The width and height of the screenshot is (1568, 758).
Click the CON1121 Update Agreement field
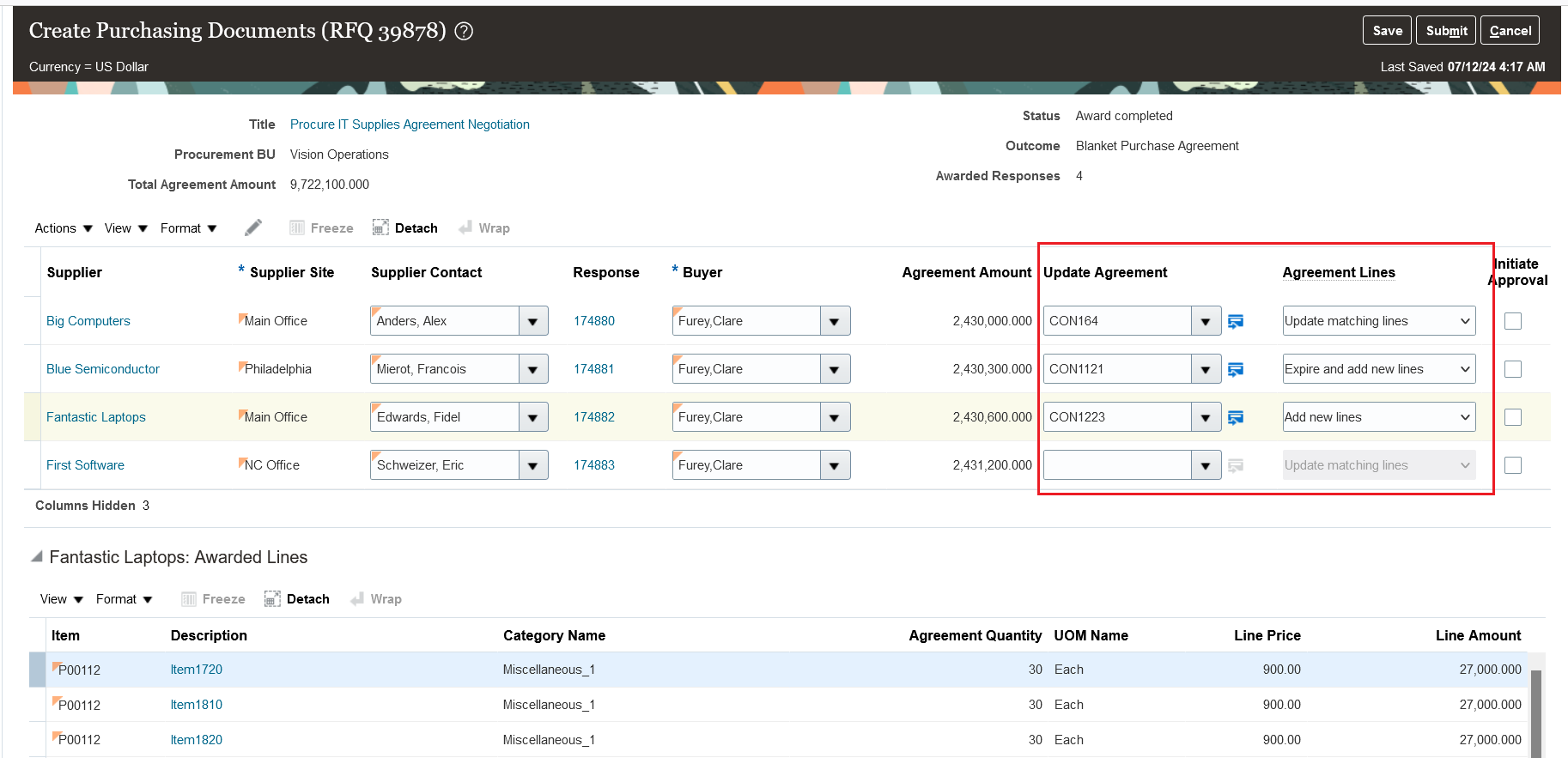coord(1117,369)
